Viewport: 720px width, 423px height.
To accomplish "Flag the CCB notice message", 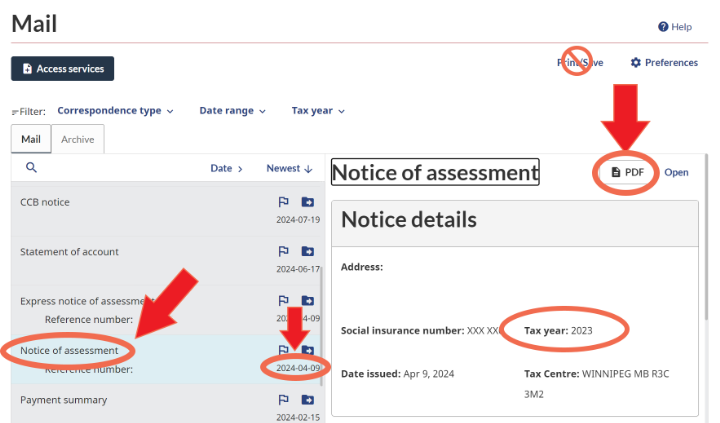I will pyautogui.click(x=284, y=202).
